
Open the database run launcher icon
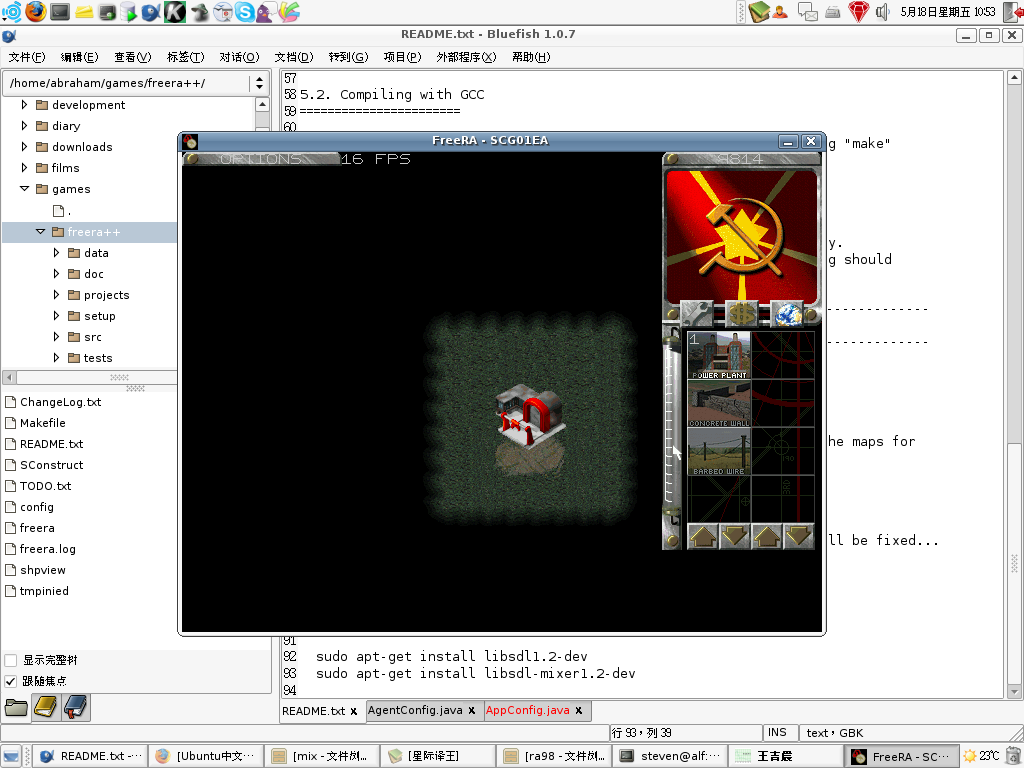[x=128, y=12]
